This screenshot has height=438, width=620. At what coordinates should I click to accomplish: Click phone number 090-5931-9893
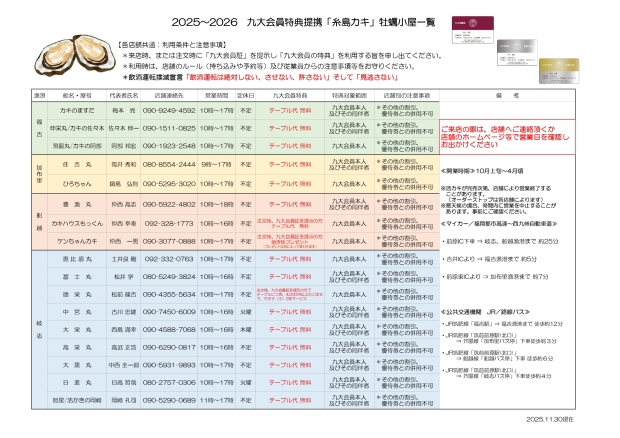[x=169, y=365]
